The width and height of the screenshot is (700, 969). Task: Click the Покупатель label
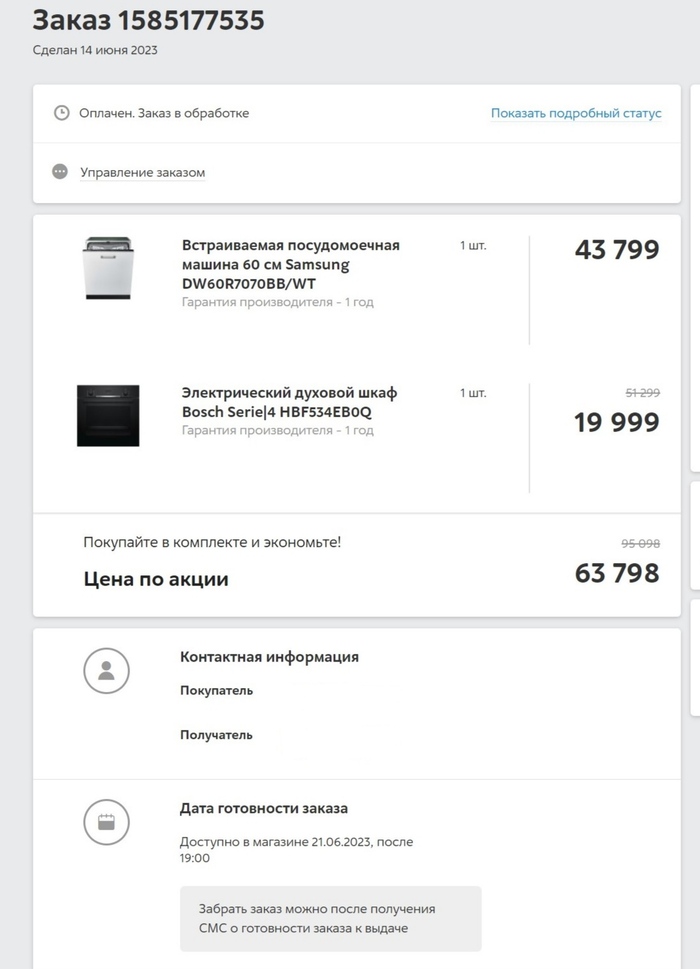tap(216, 690)
